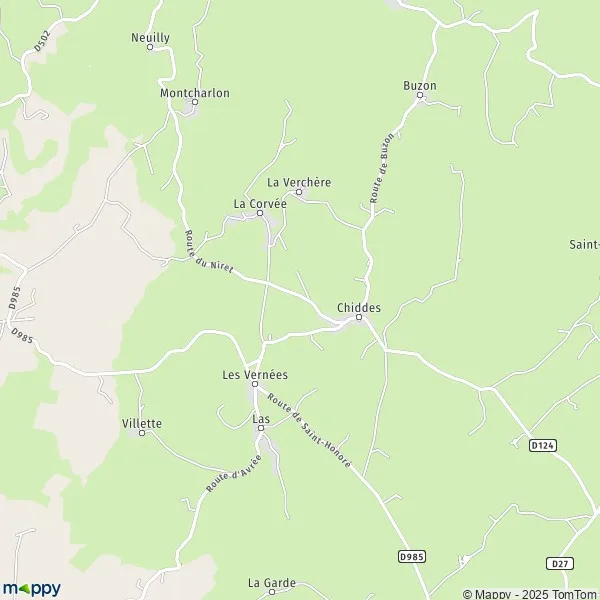The width and height of the screenshot is (600, 600).
Task: Click the Route de Saint-Honoré label
Action: (309, 430)
